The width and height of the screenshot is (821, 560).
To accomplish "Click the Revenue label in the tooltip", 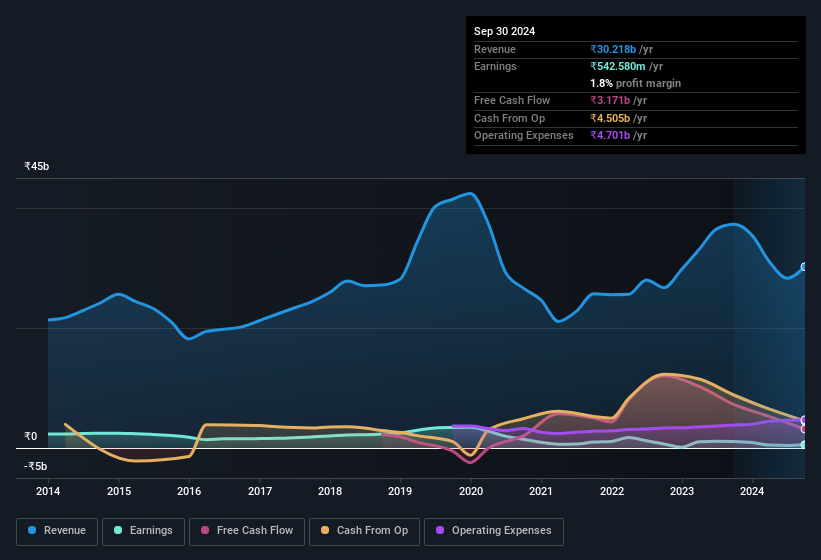I will point(495,49).
